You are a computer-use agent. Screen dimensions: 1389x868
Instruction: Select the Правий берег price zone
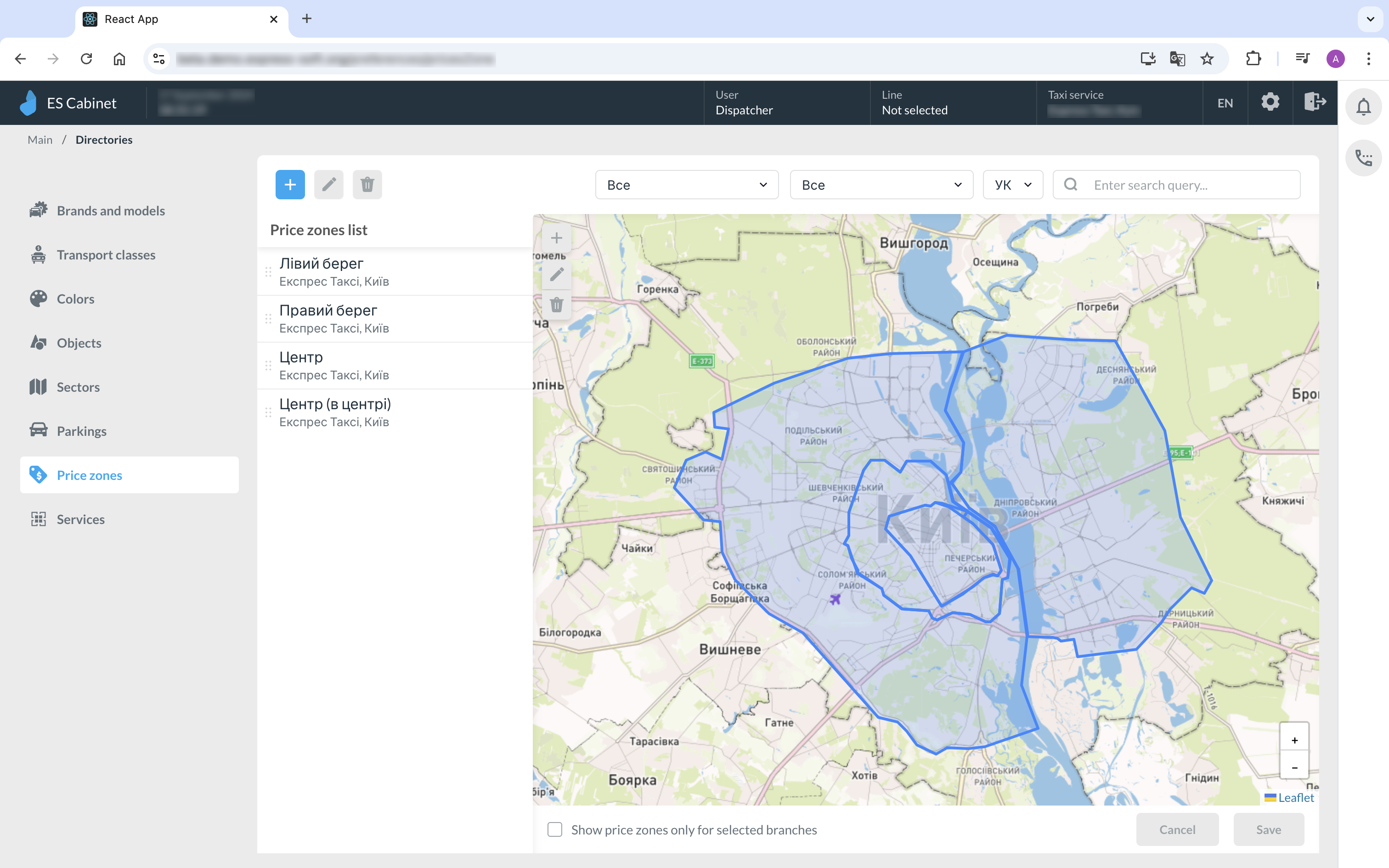click(x=395, y=319)
